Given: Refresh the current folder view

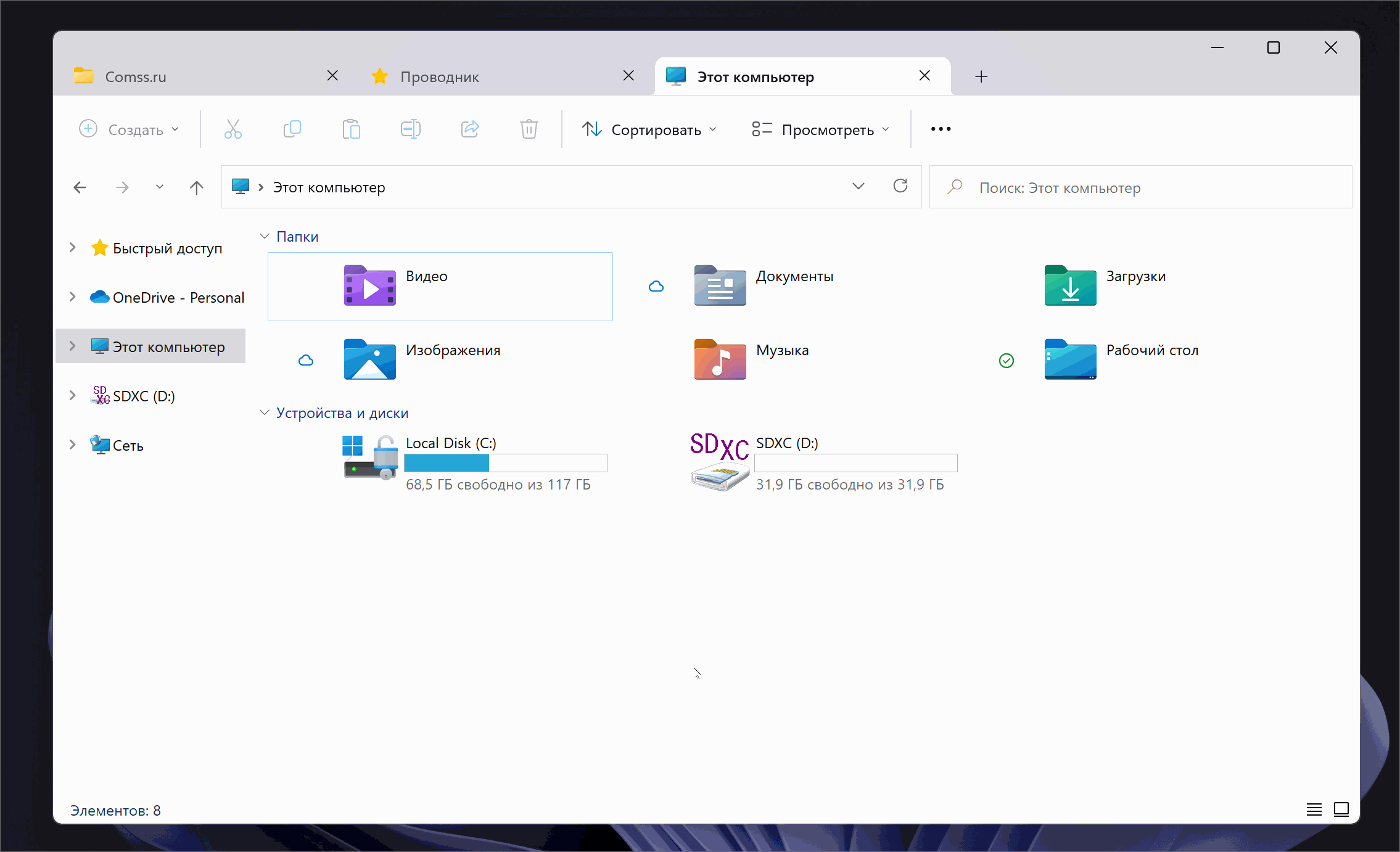Looking at the screenshot, I should (x=900, y=186).
